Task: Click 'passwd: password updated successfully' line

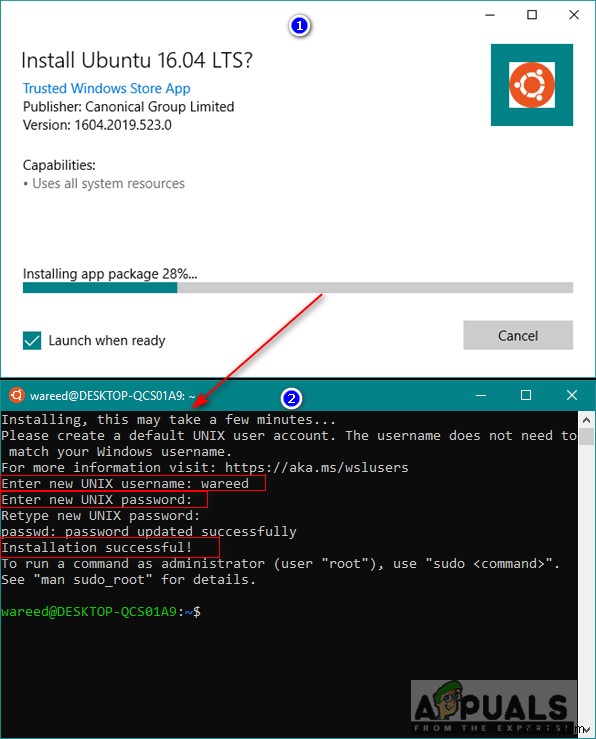Action: click(149, 532)
